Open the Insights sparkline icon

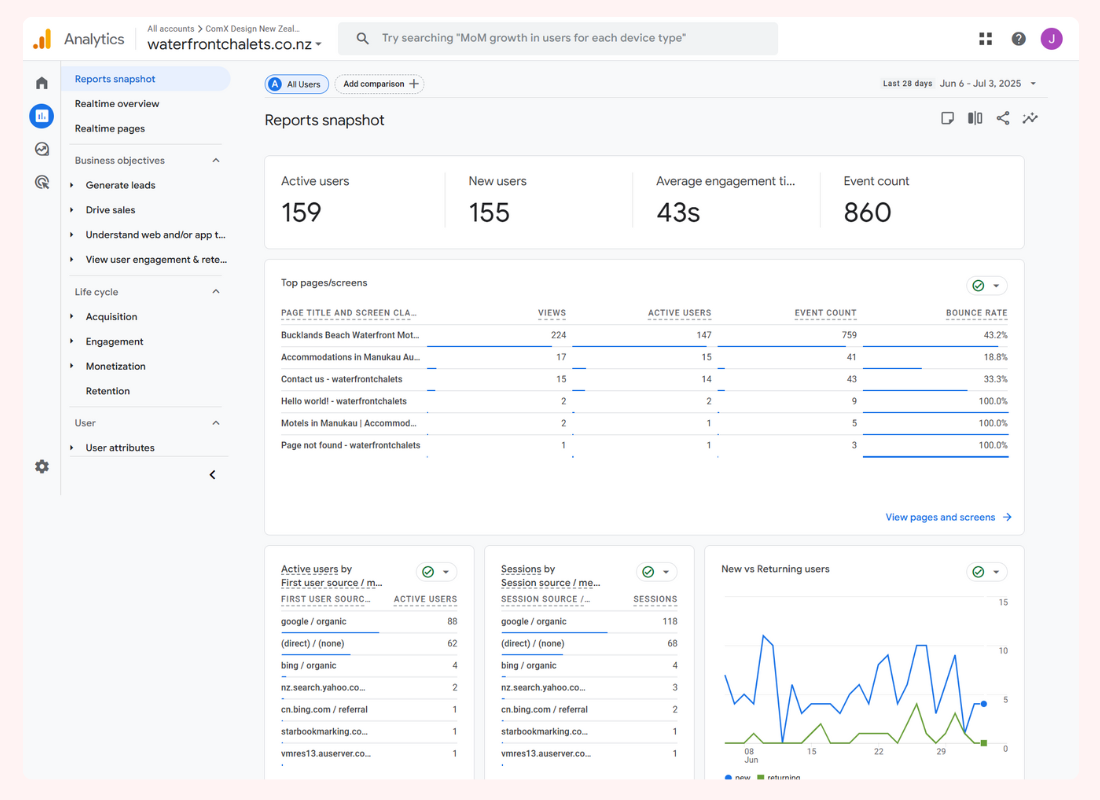(x=1030, y=118)
